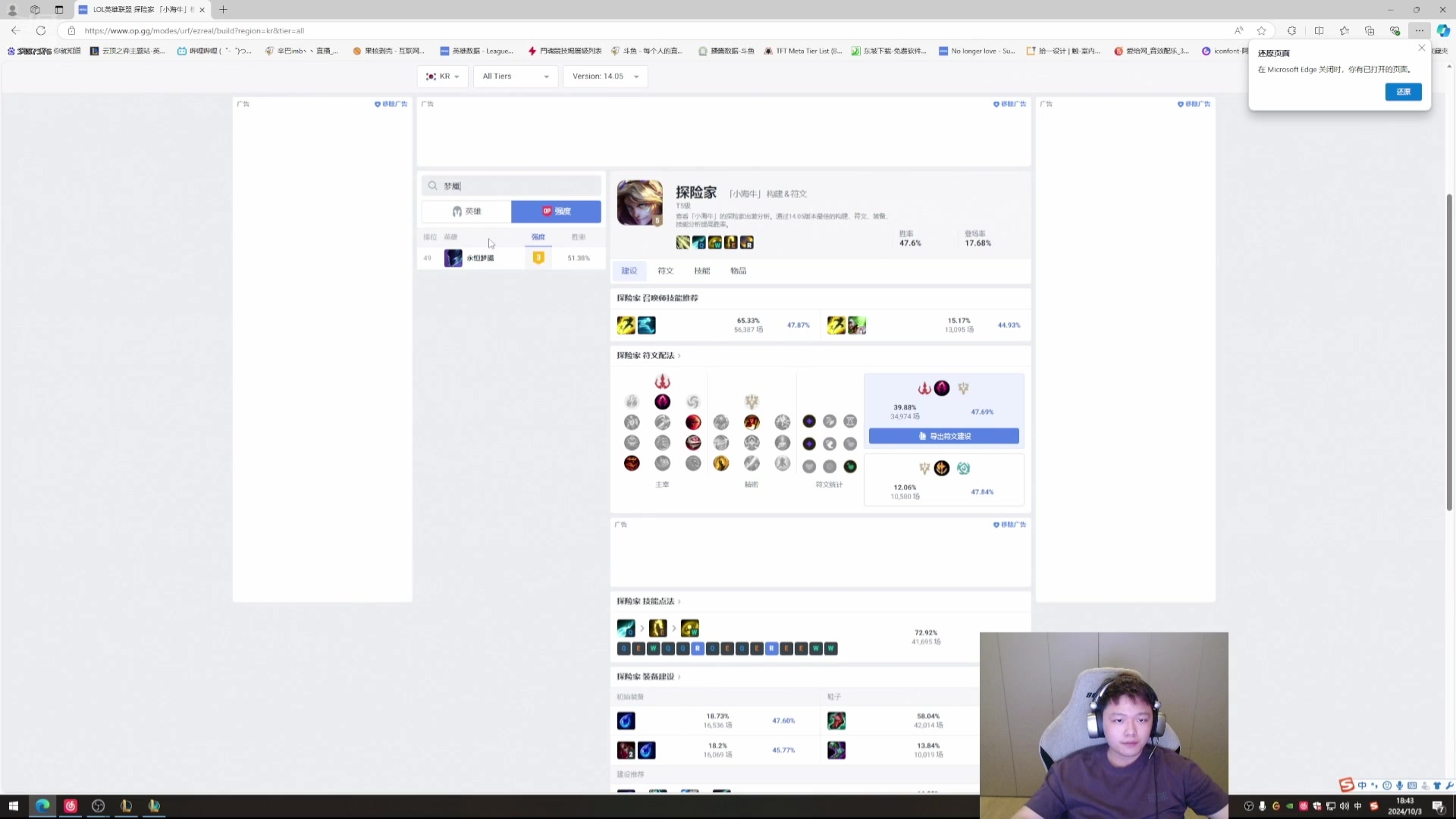Open All Tiers dropdown

tap(516, 77)
